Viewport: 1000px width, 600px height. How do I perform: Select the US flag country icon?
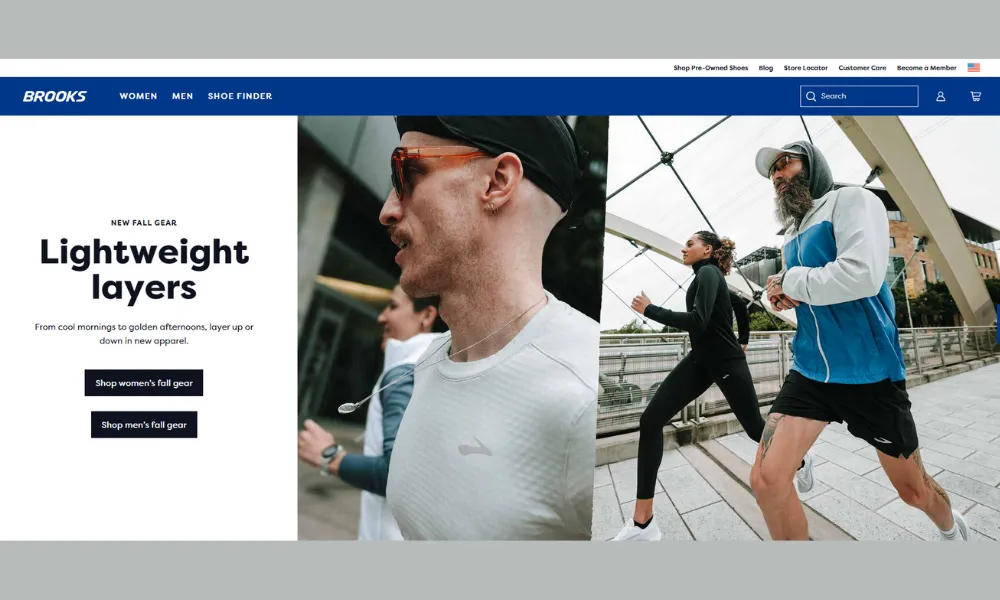973,68
